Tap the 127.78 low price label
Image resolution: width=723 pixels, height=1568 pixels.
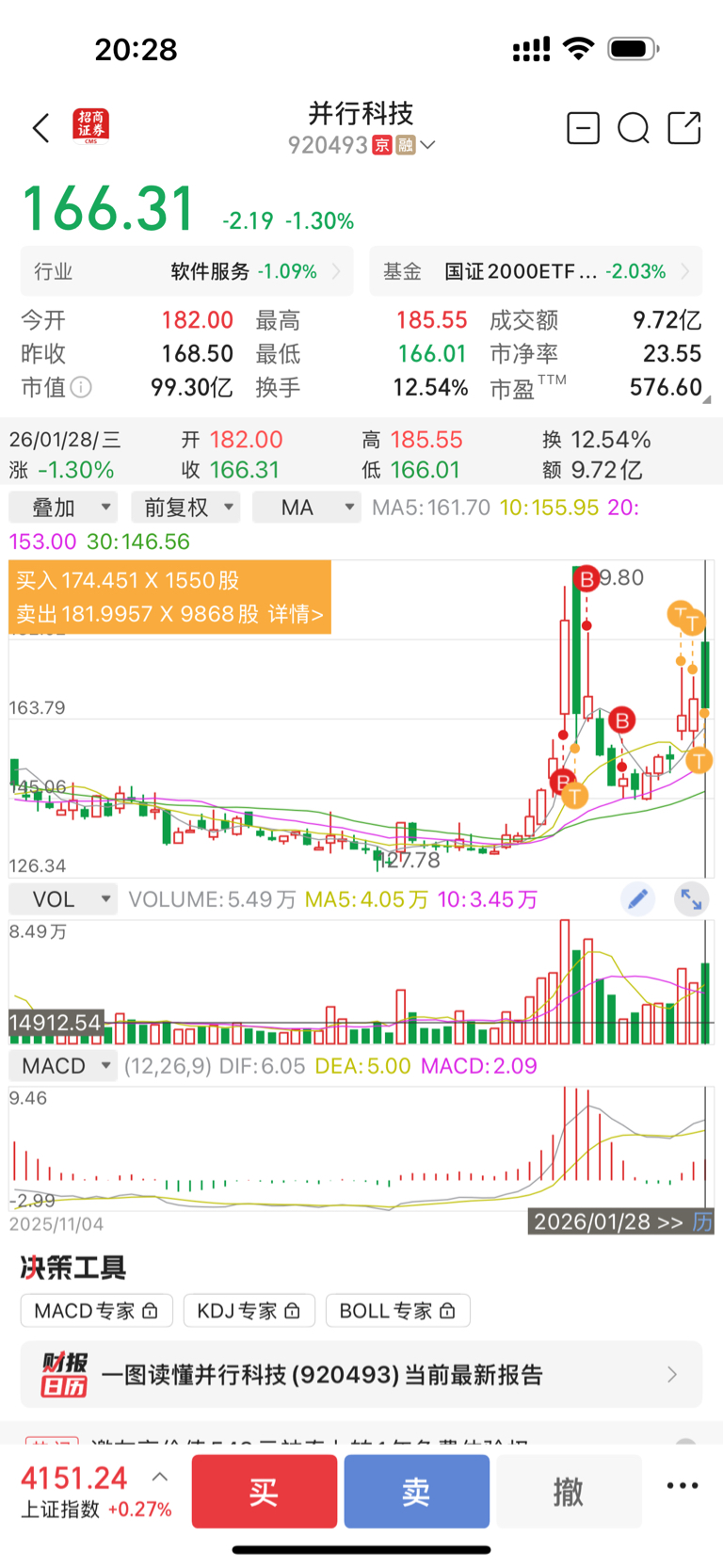412,860
